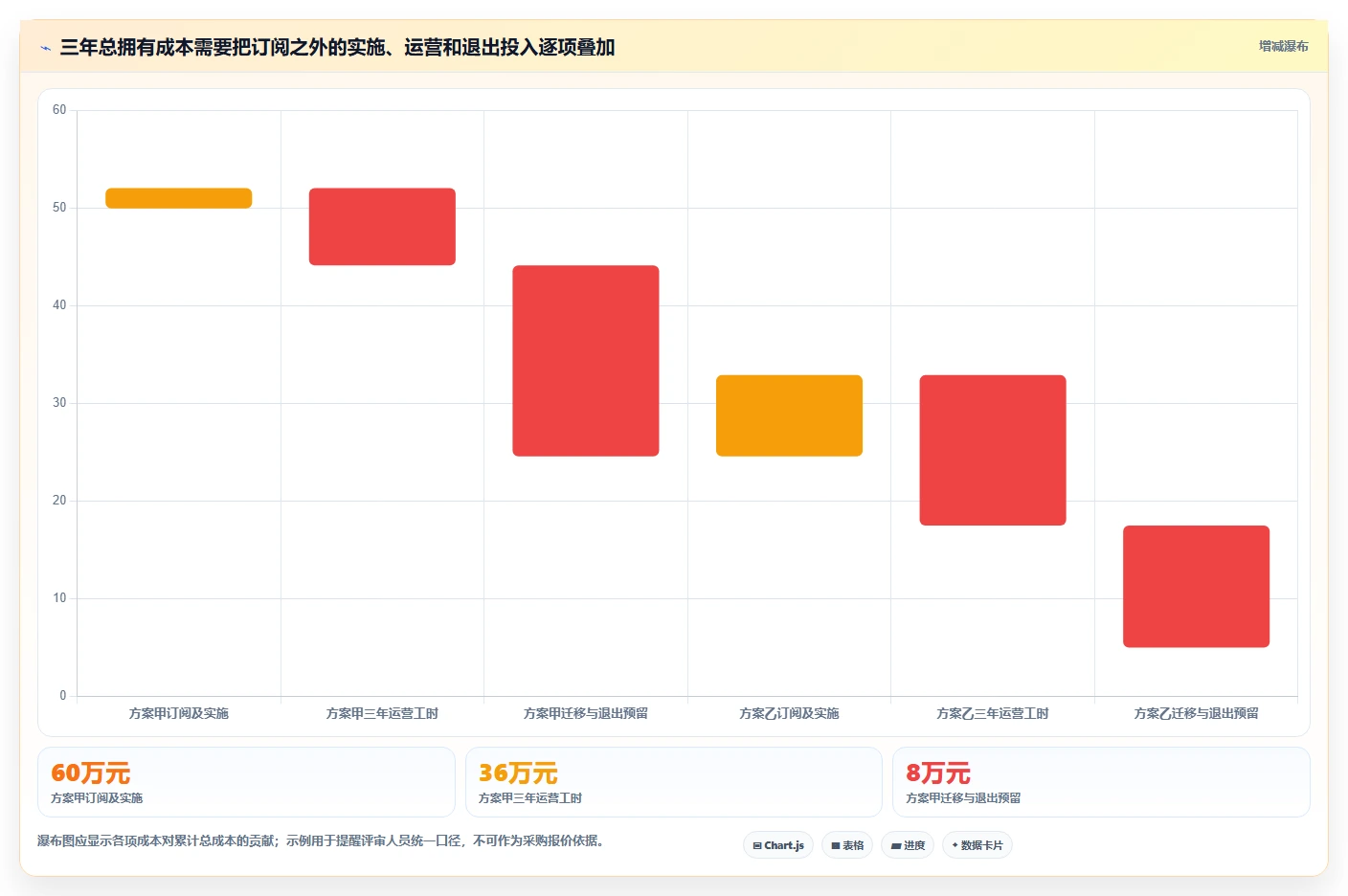Click the 方案甲订阅及实施 axis label
Image resolution: width=1348 pixels, height=896 pixels.
tap(179, 713)
